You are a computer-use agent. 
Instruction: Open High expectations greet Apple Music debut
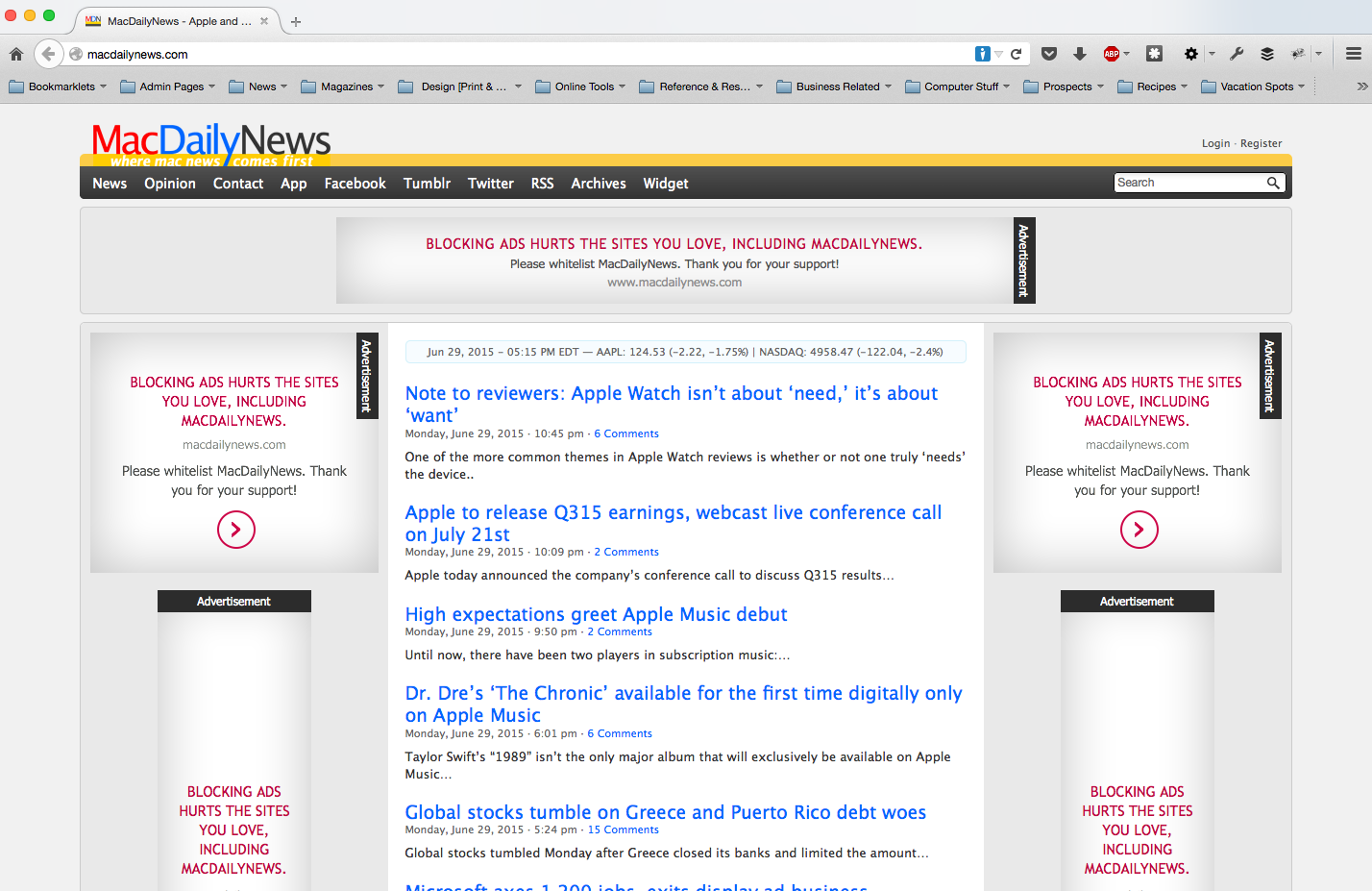pyautogui.click(x=596, y=614)
